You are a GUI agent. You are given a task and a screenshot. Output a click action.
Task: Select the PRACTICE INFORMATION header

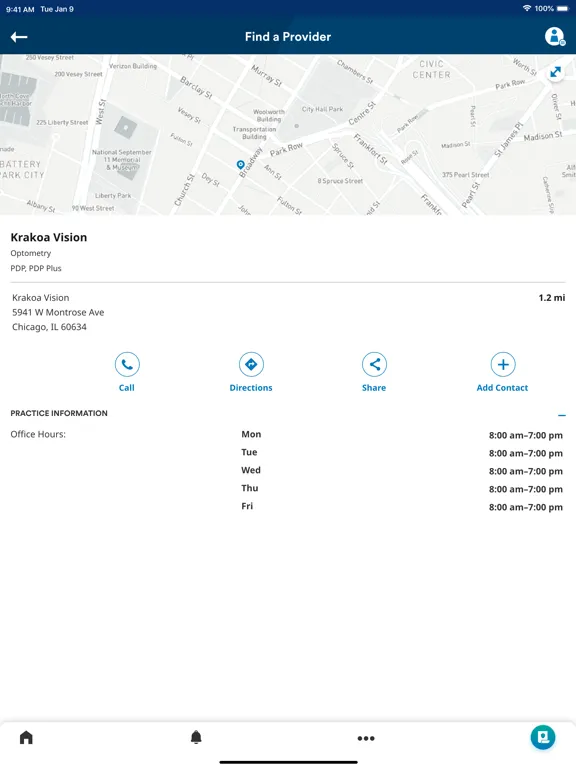coord(59,413)
